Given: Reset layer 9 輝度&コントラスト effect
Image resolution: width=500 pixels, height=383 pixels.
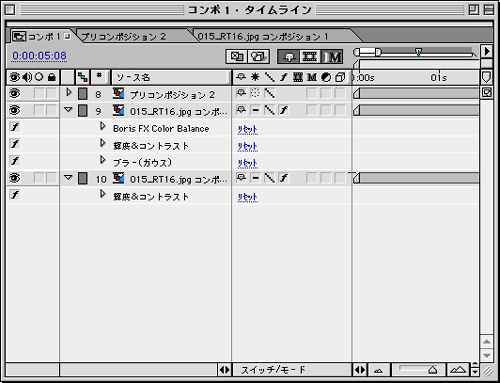Looking at the screenshot, I should [x=248, y=146].
